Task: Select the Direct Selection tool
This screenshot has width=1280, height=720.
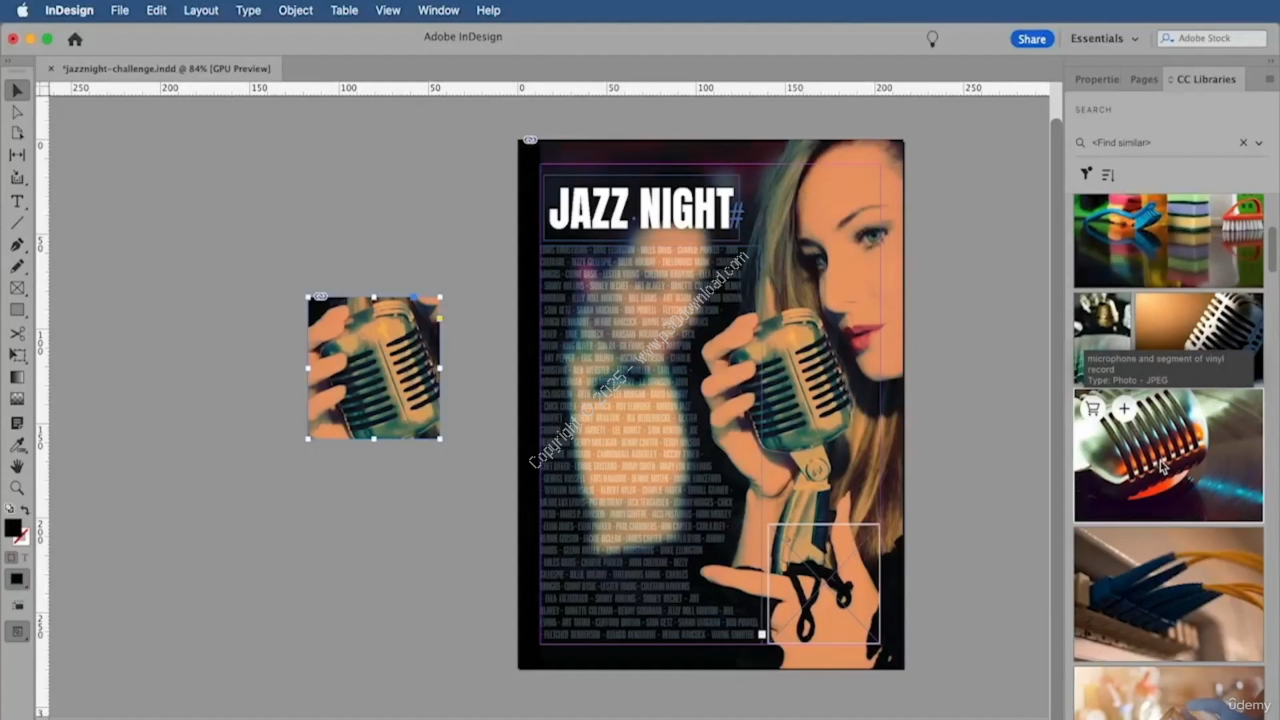Action: point(17,112)
